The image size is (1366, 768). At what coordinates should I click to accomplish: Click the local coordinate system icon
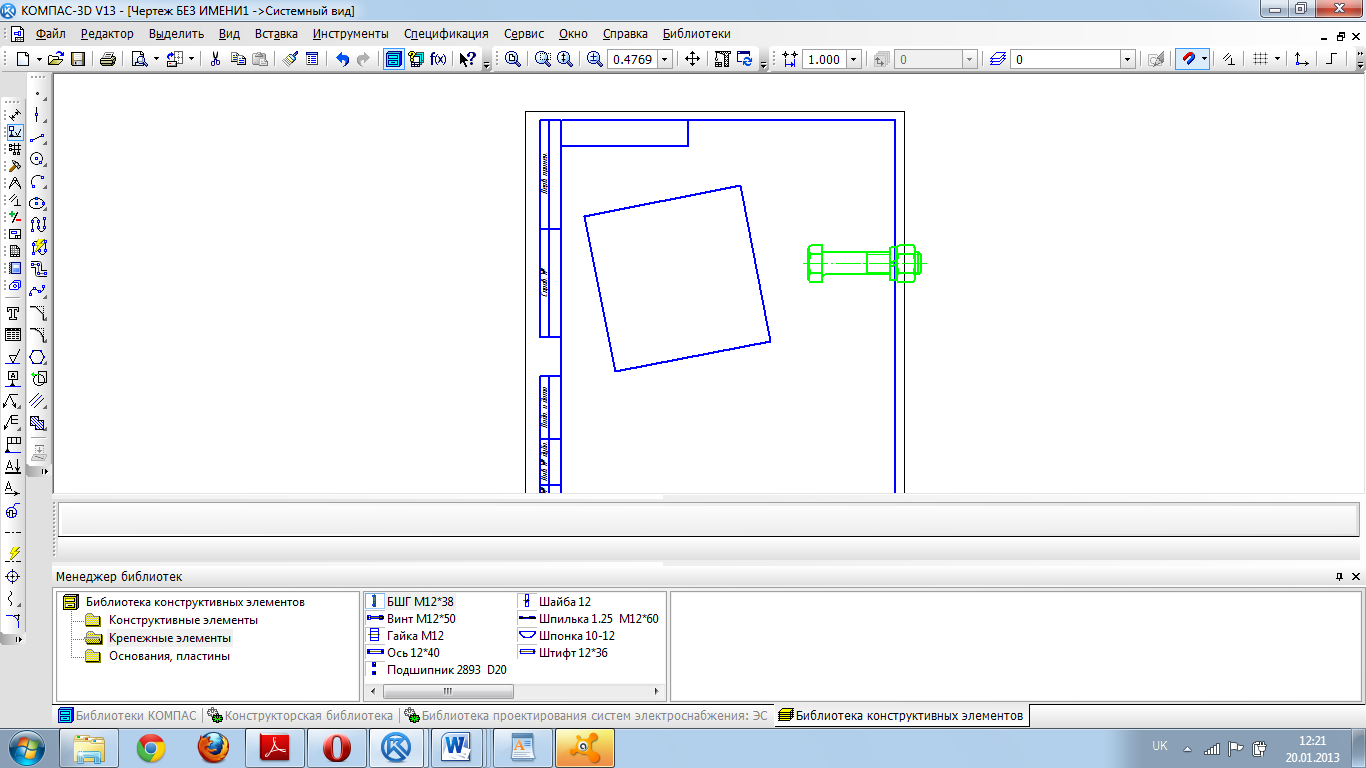point(1301,59)
